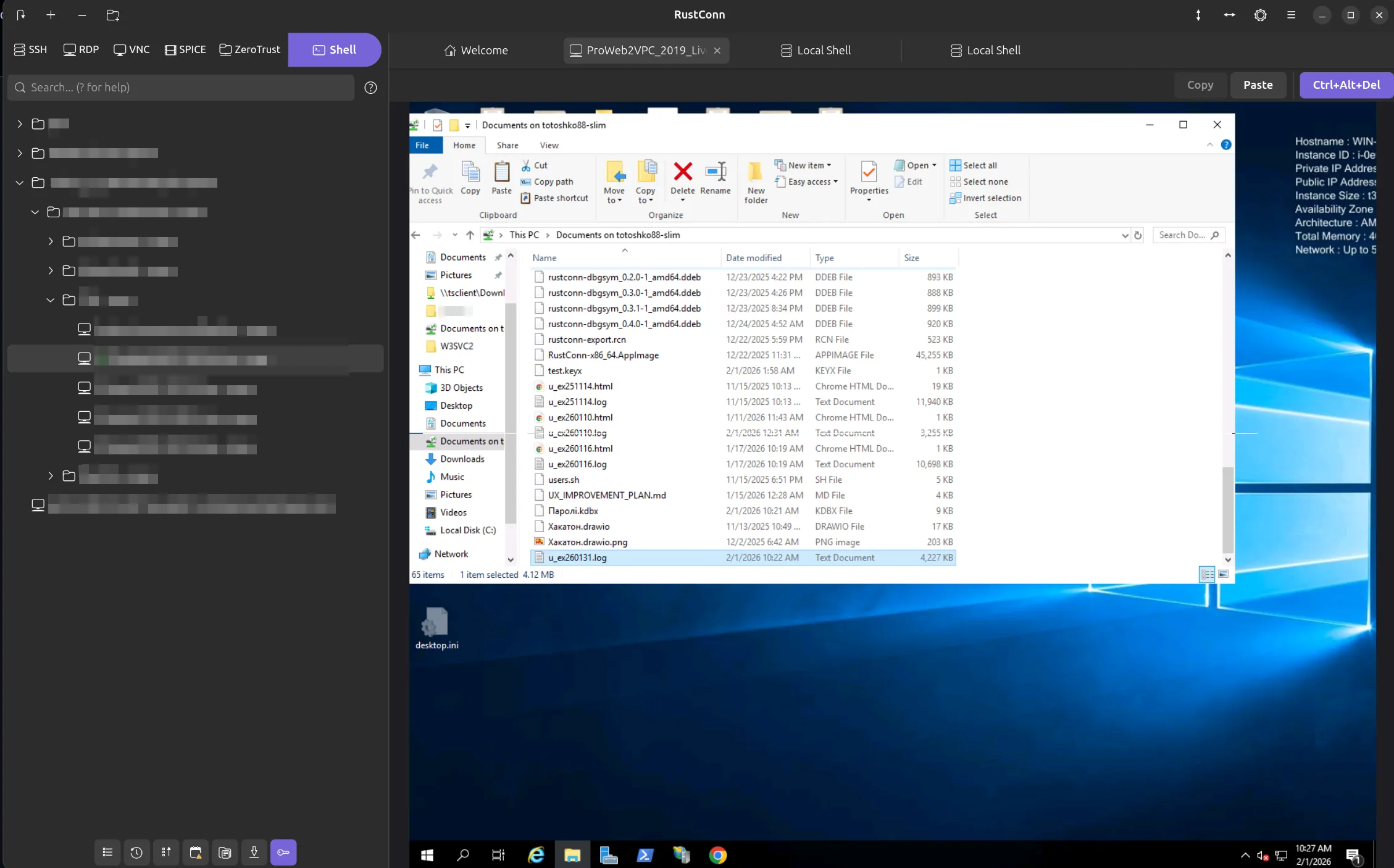Toggle the RDP protocol filter

[x=81, y=49]
